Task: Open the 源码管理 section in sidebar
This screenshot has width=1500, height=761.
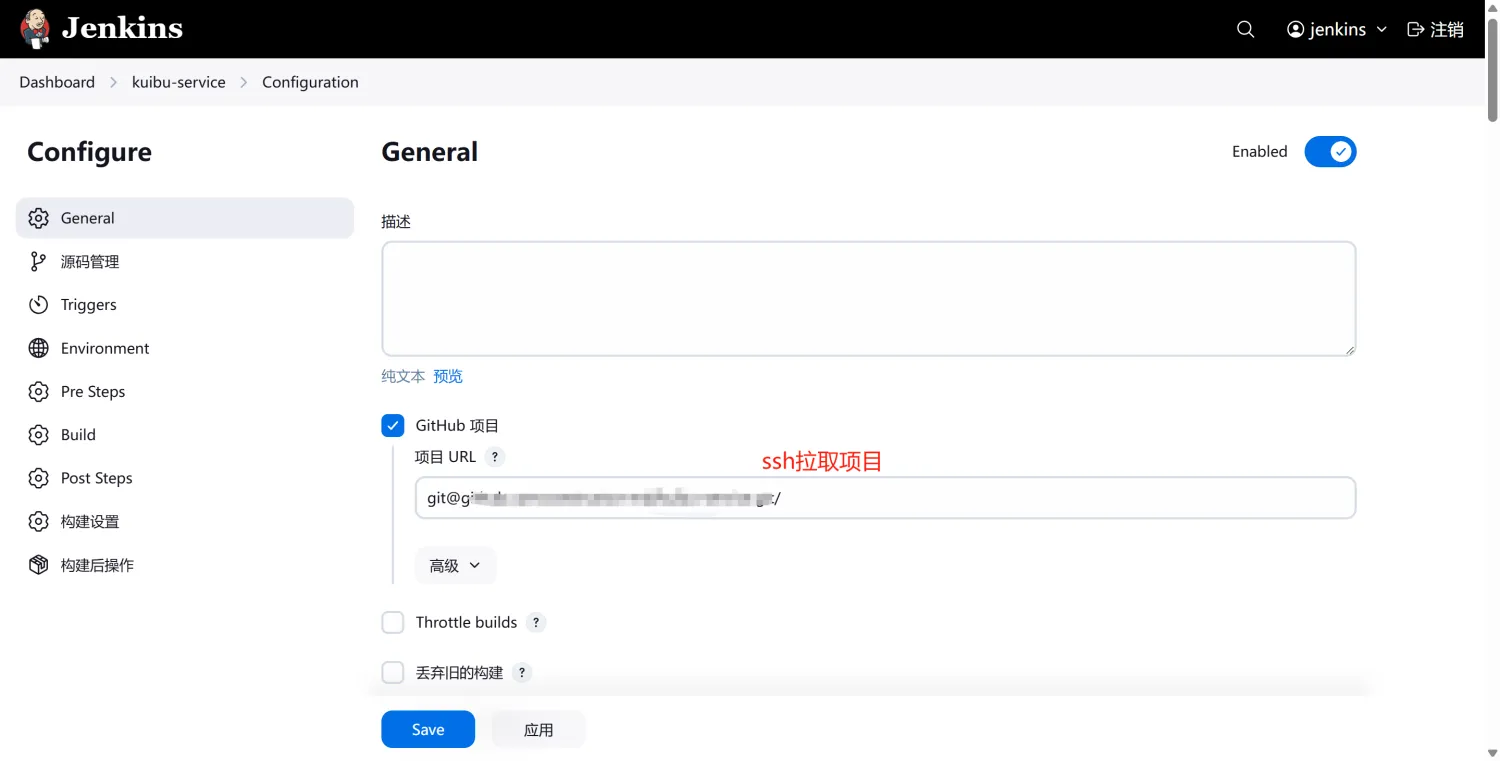Action: tap(90, 261)
